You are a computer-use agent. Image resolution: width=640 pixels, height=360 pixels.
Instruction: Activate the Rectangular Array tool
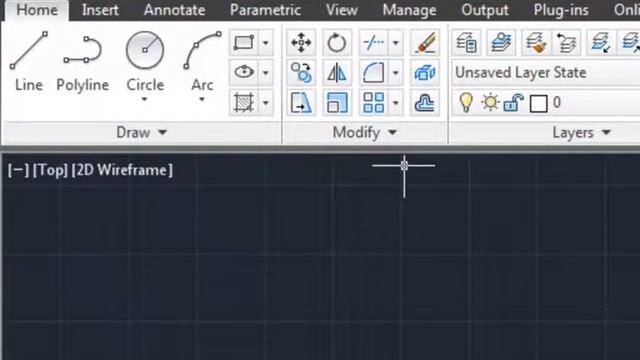[x=373, y=102]
